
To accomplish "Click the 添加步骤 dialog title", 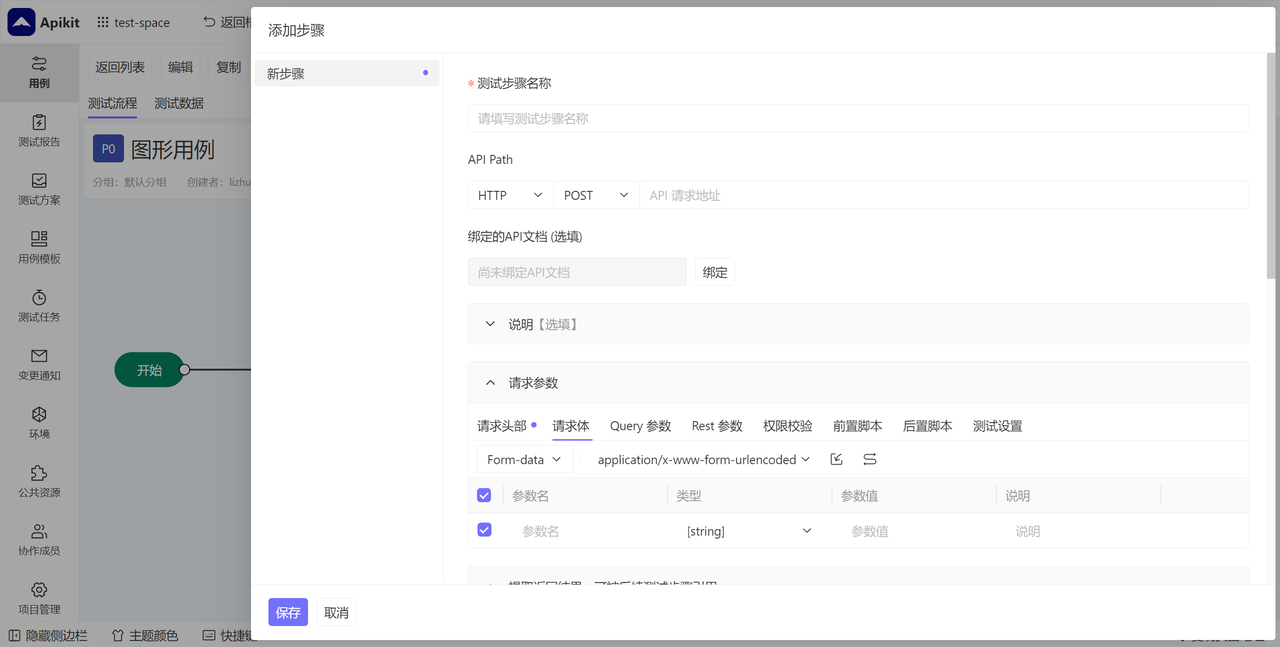I will [x=296, y=30].
